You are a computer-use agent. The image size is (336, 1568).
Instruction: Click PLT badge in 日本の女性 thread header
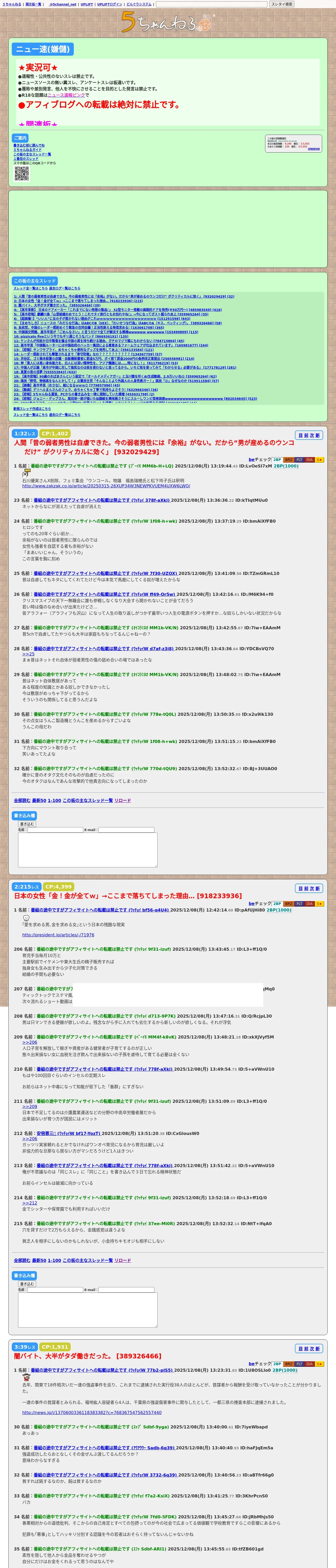[x=299, y=903]
